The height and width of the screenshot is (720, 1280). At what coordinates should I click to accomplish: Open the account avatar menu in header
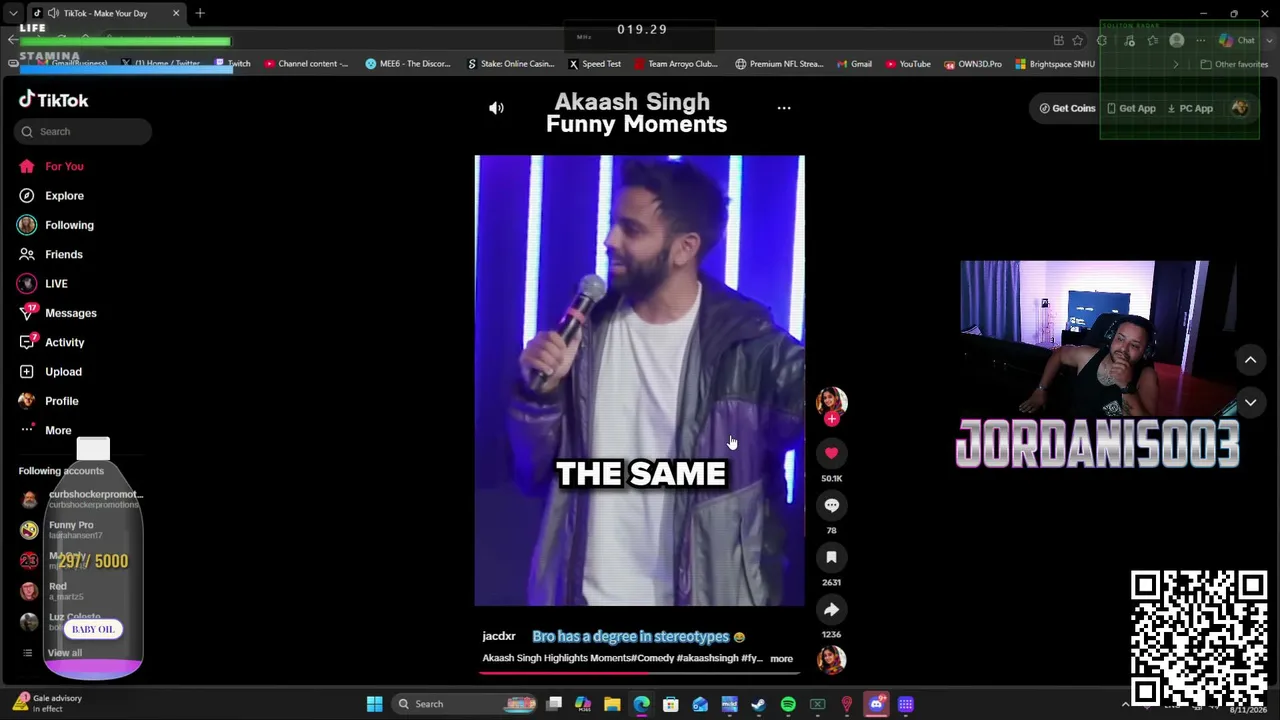1240,108
